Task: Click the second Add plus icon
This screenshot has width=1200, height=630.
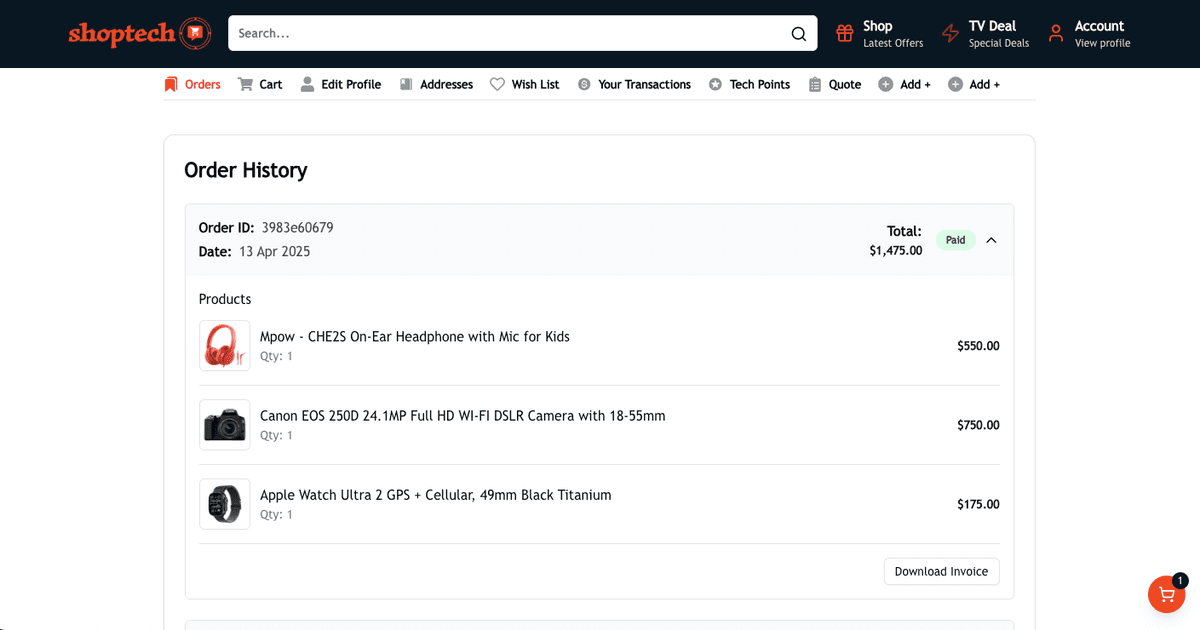Action: (955, 84)
